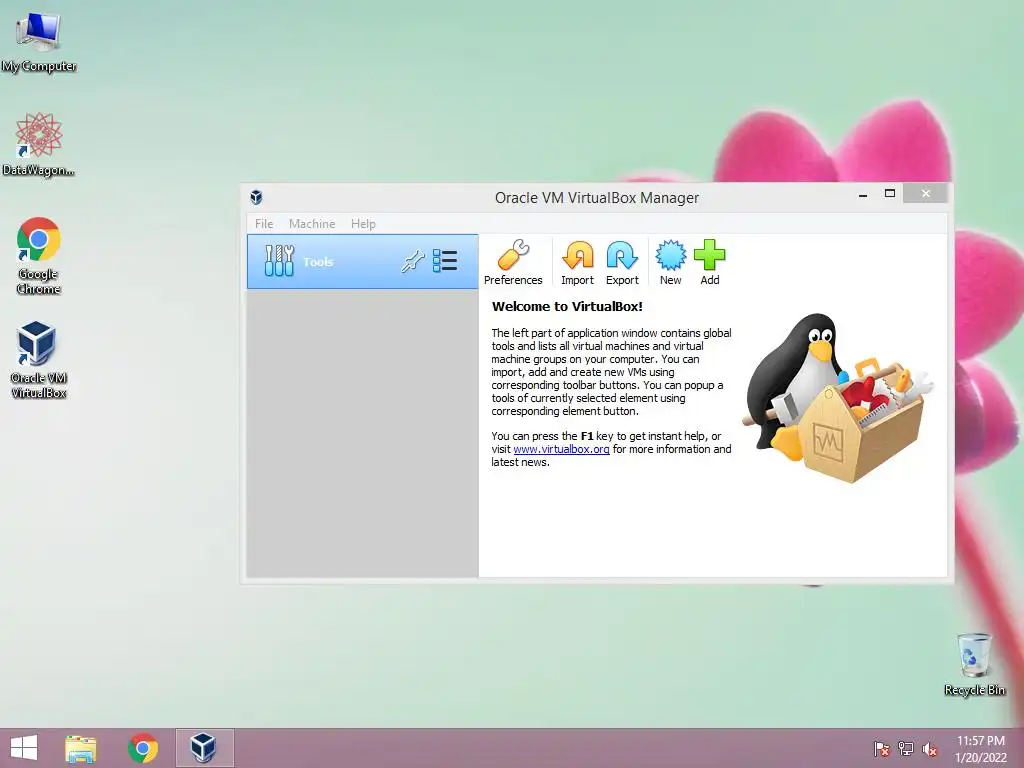Screen dimensions: 1024x768
Task: Select the Recycle Bin icon
Action: pyautogui.click(x=974, y=664)
